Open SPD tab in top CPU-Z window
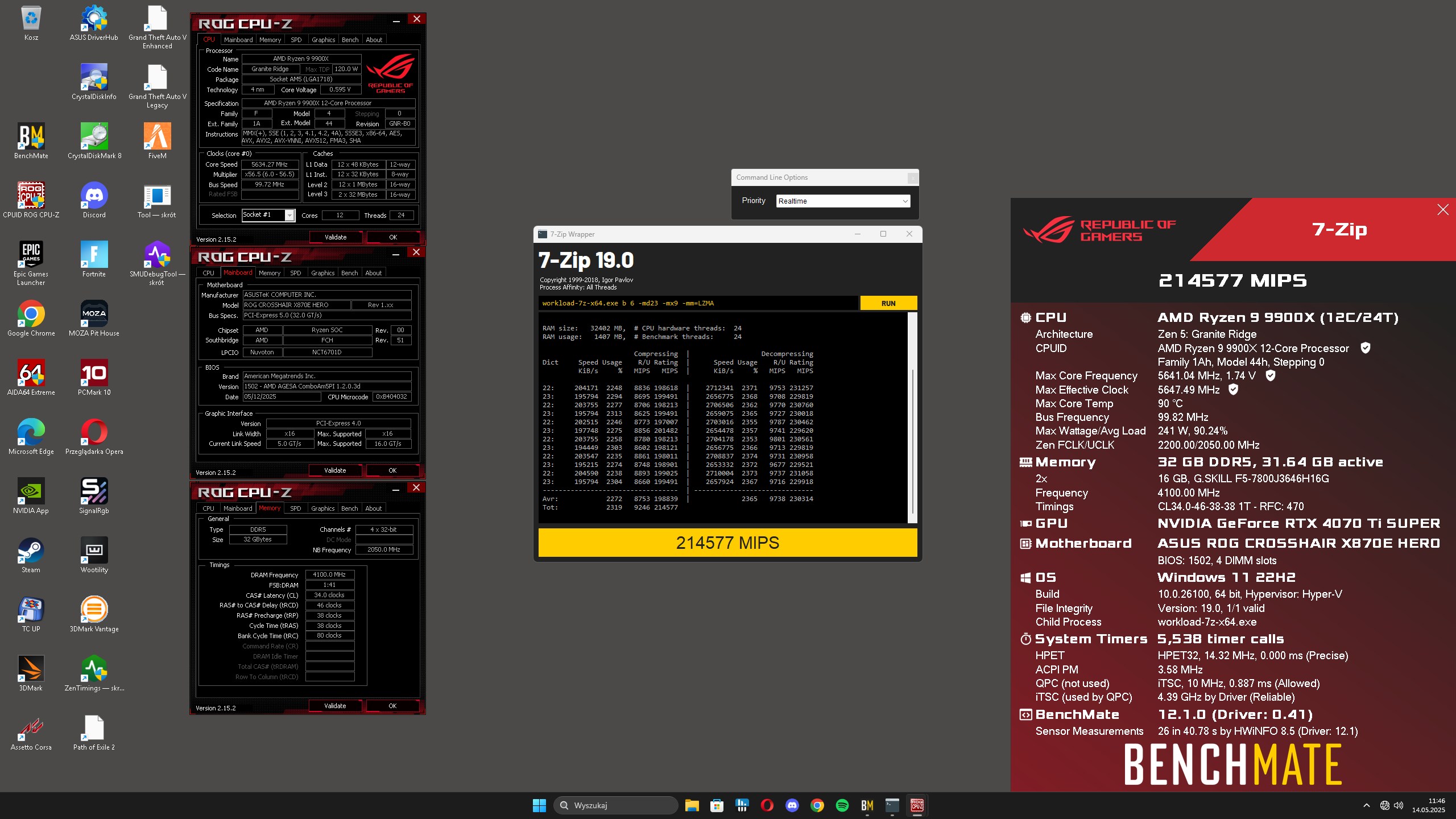 tap(296, 40)
